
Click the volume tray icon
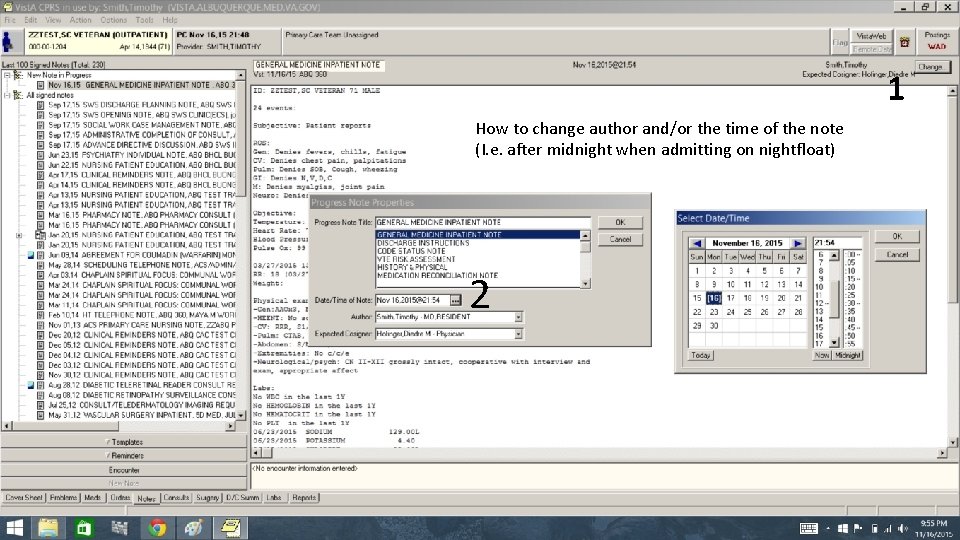pyautogui.click(x=903, y=528)
